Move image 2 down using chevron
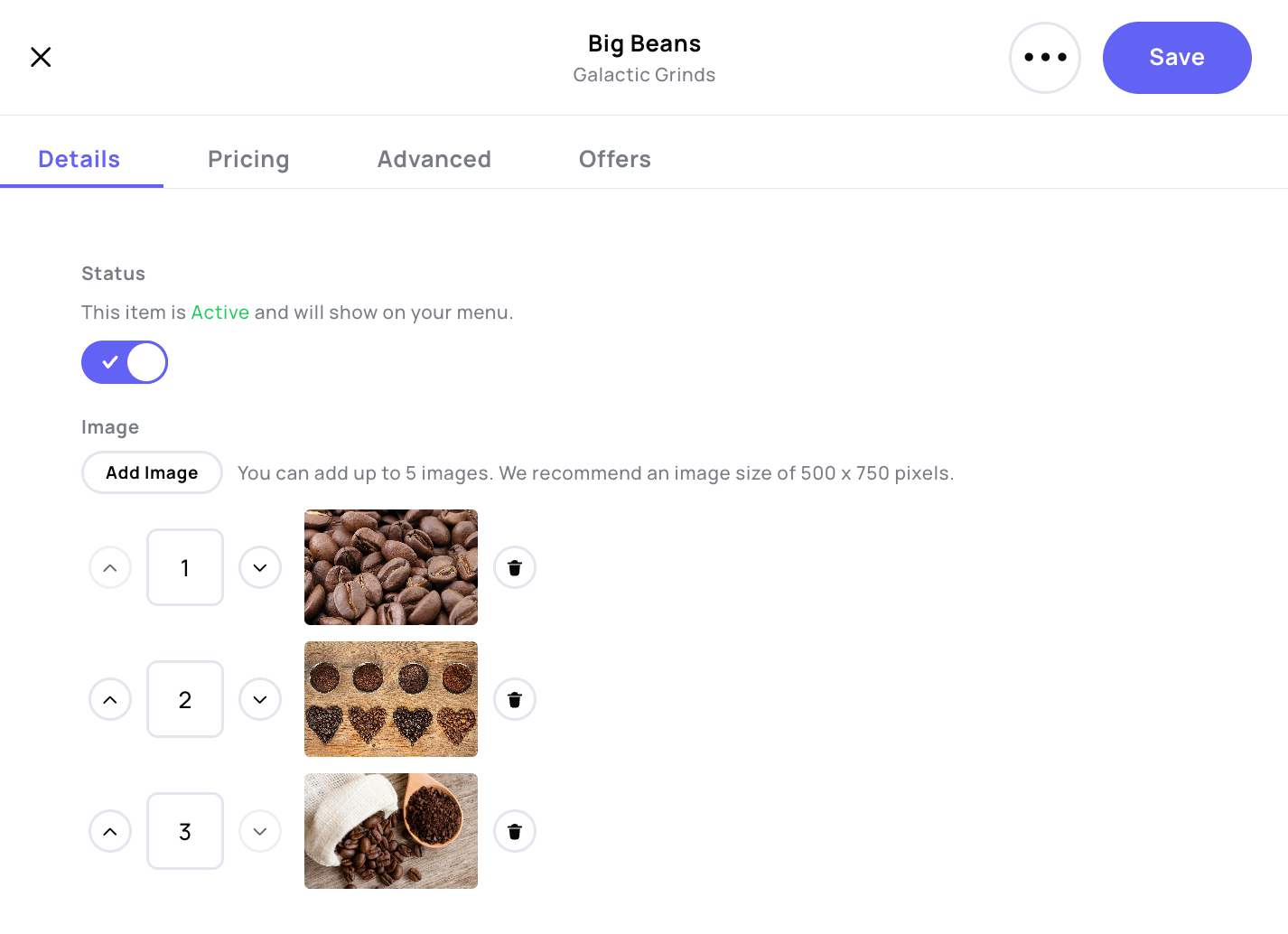 260,699
